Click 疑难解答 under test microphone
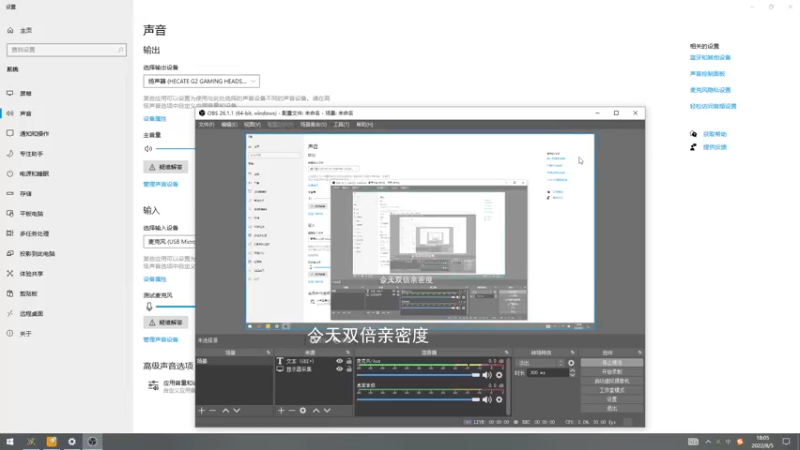This screenshot has height=450, width=800. coord(166,322)
